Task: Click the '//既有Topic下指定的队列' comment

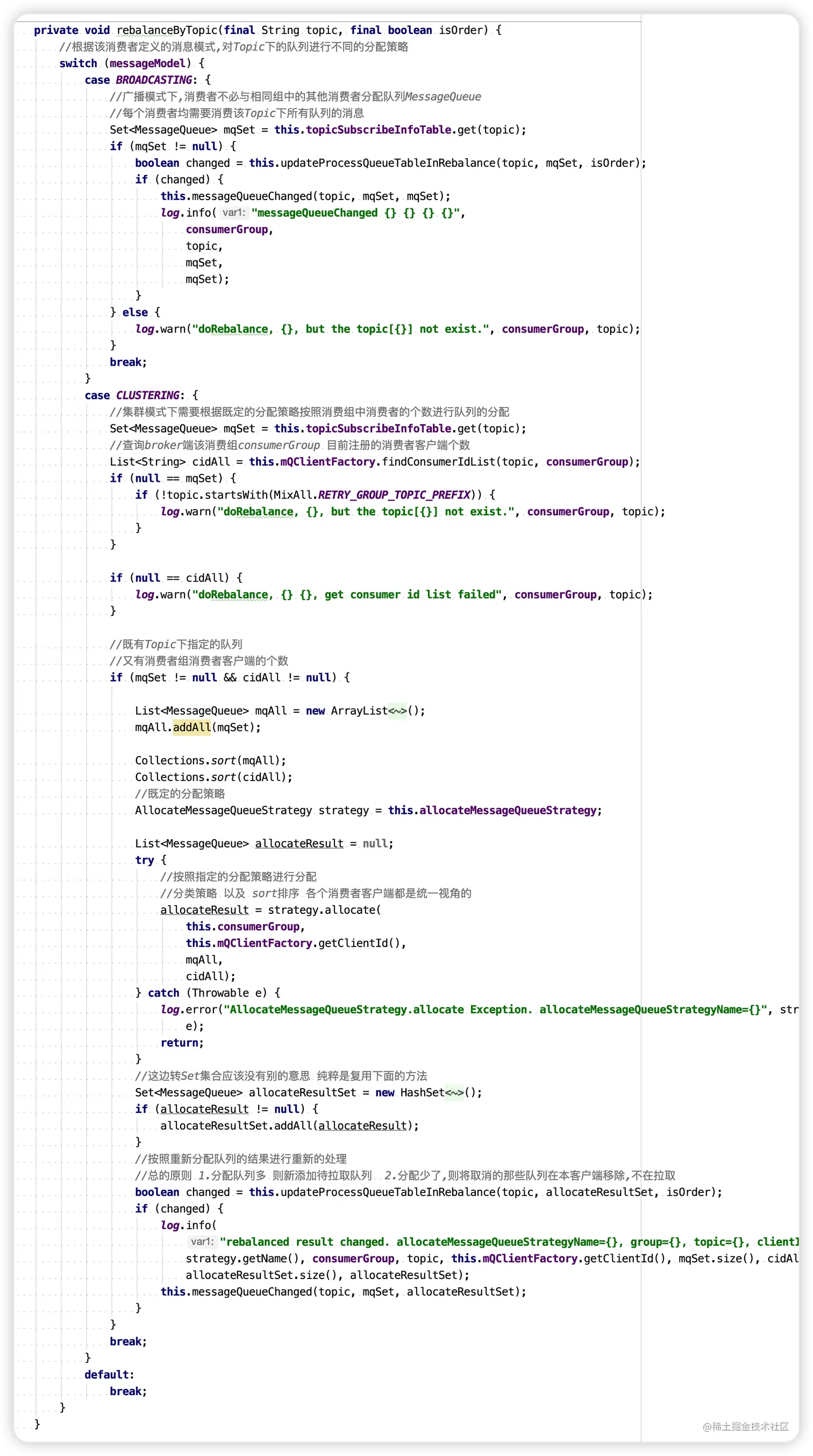Action: [176, 644]
